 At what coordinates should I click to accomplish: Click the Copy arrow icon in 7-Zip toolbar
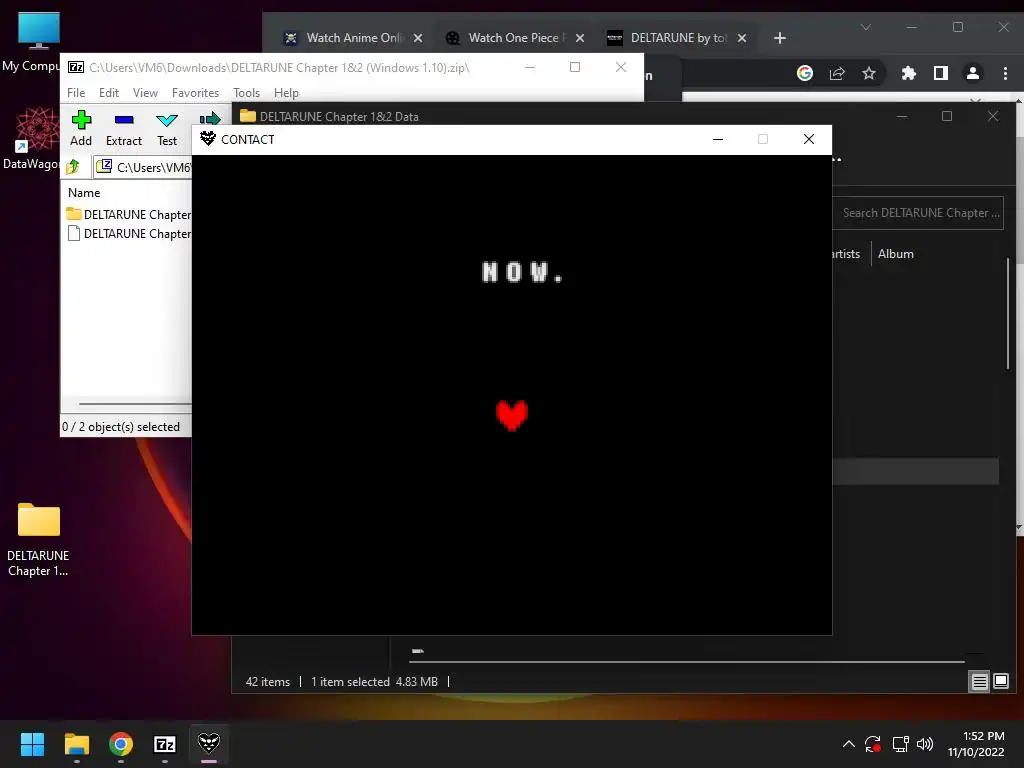pyautogui.click(x=209, y=118)
